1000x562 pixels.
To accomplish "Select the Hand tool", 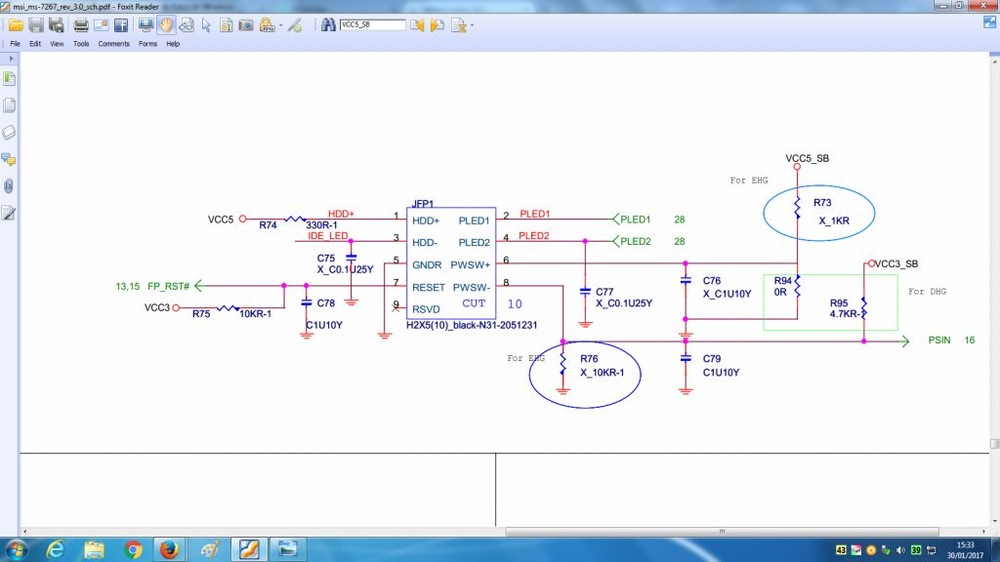I will [164, 24].
